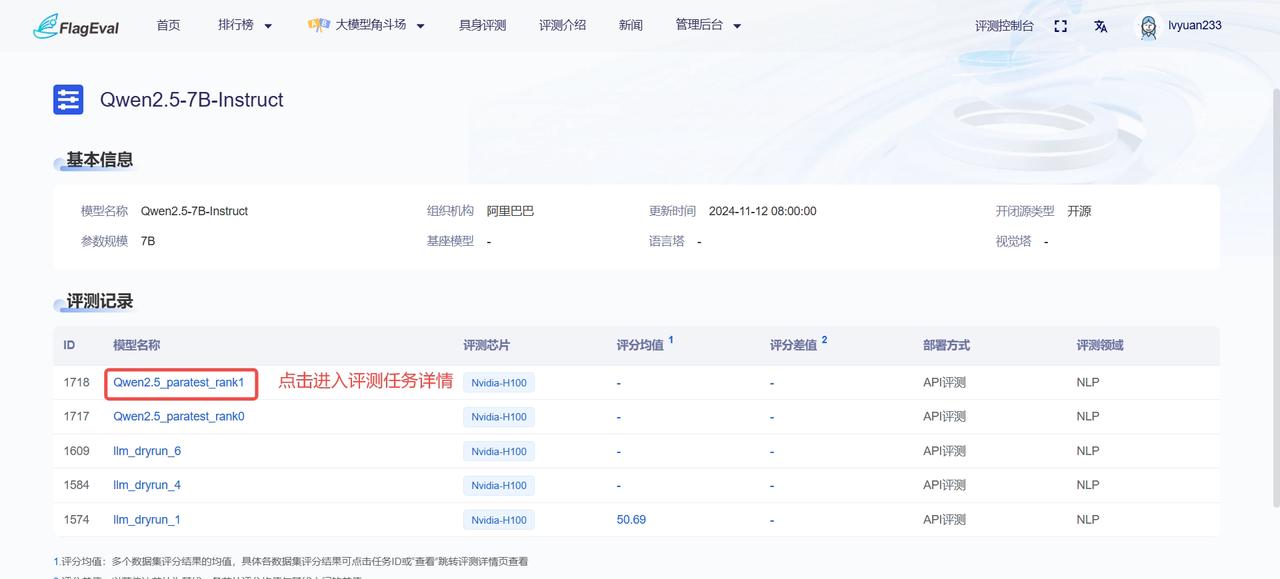Click the 评测记录 section heading
1280x579 pixels.
(99, 302)
